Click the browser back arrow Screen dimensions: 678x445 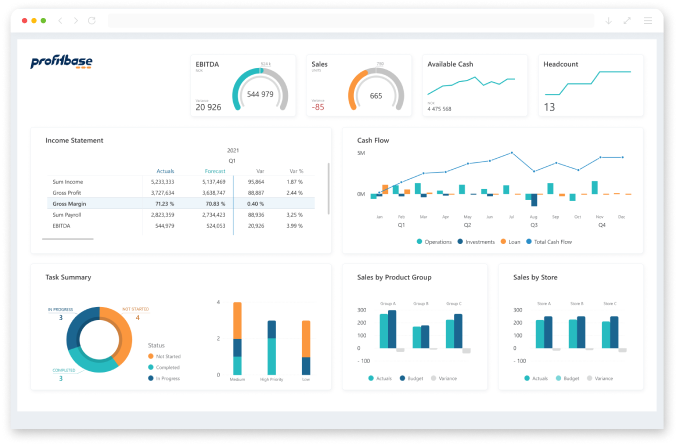[61, 20]
